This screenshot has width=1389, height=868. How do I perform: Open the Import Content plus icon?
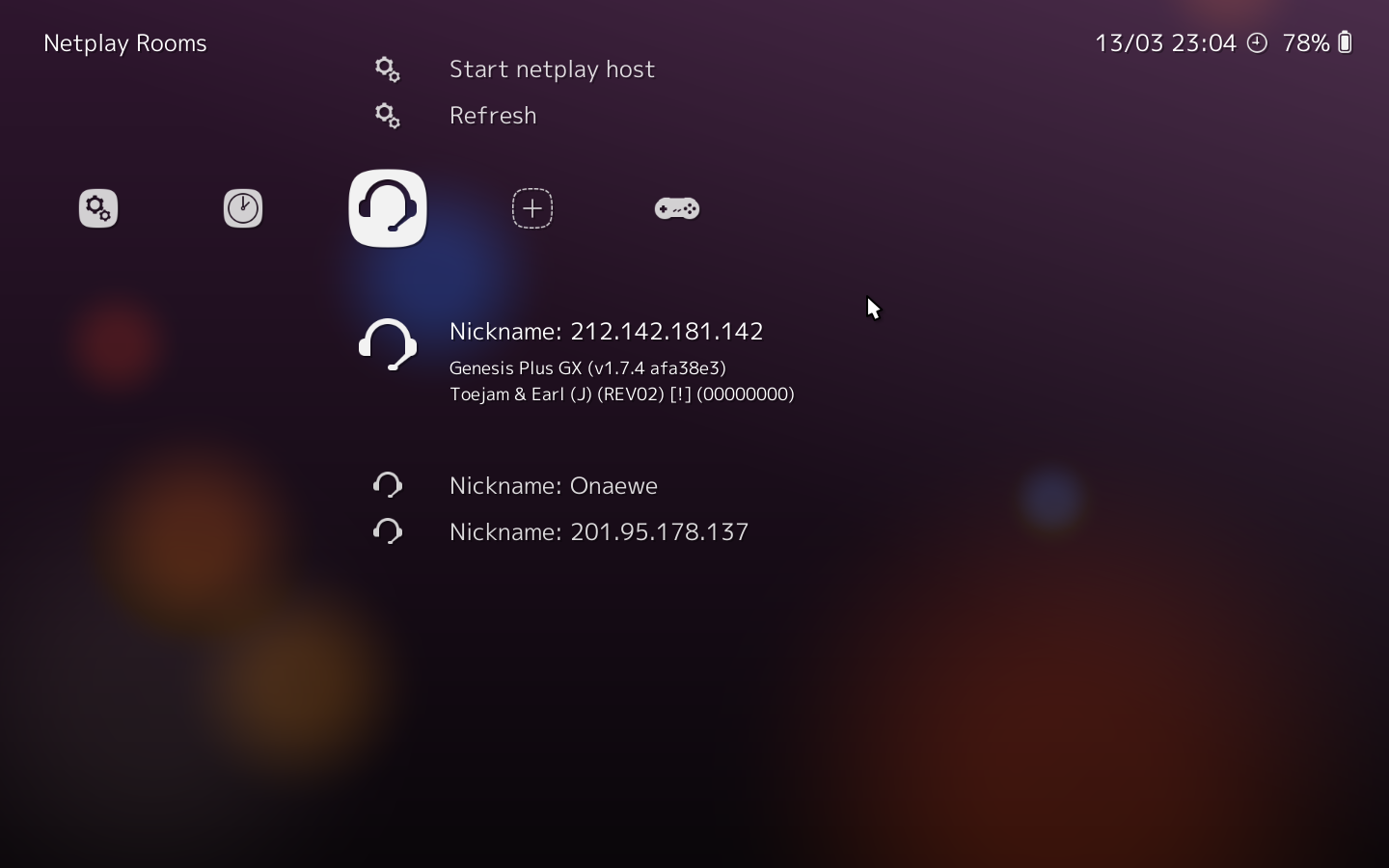[x=532, y=208]
